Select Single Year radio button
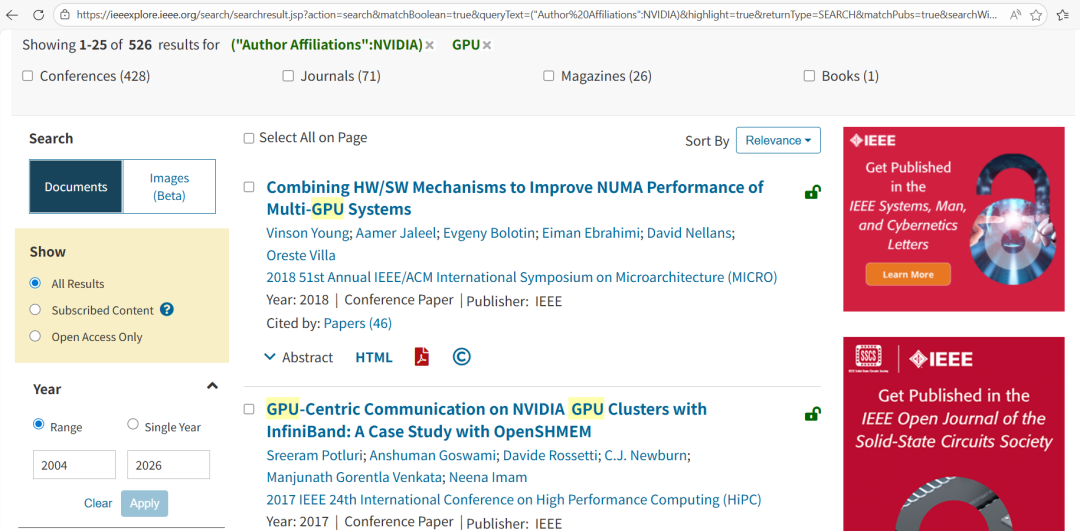This screenshot has height=531, width=1080. [x=133, y=424]
